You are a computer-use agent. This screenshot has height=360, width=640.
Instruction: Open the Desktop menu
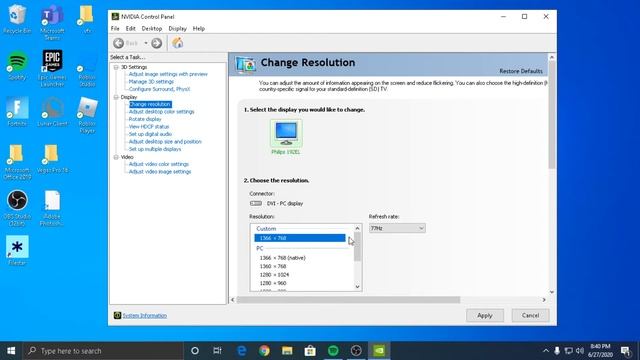[152, 29]
